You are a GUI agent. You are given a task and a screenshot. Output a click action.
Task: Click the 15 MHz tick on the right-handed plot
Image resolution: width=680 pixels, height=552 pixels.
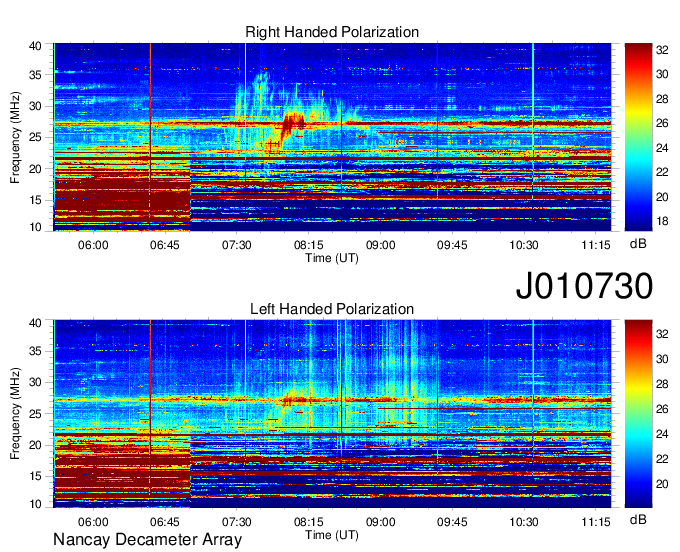[36, 200]
